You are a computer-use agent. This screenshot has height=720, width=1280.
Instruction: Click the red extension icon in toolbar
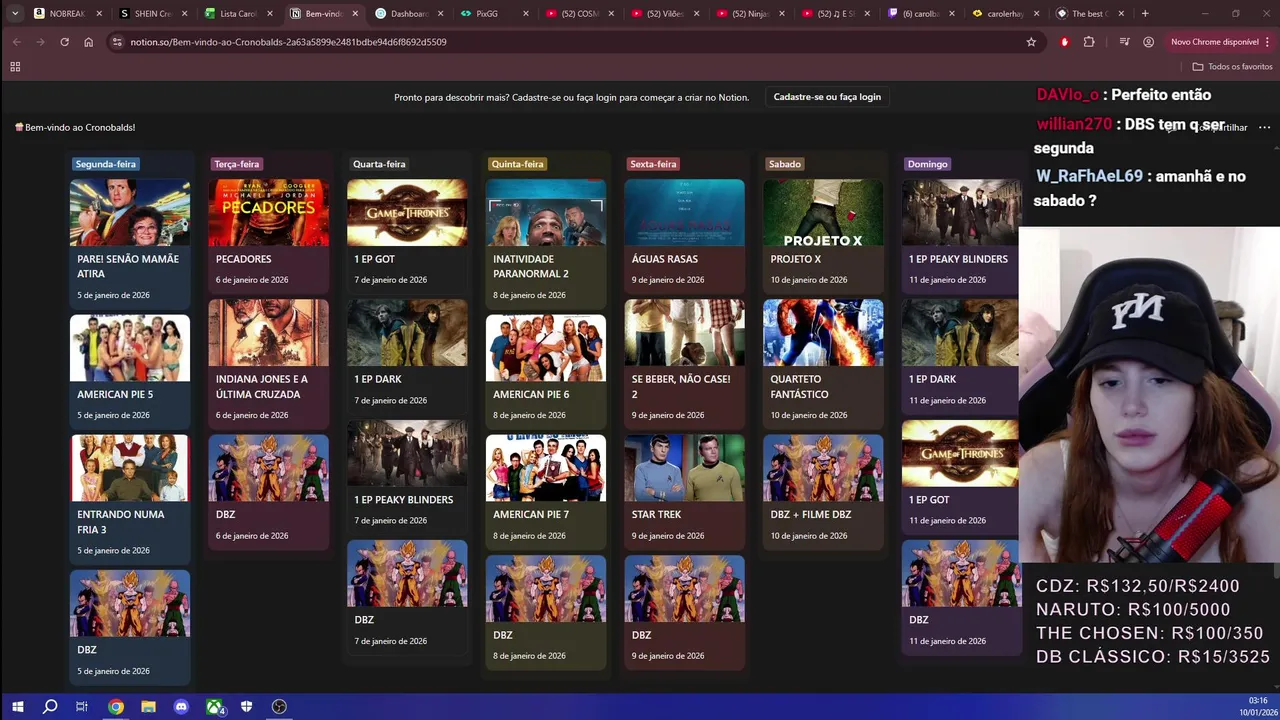click(x=1064, y=42)
